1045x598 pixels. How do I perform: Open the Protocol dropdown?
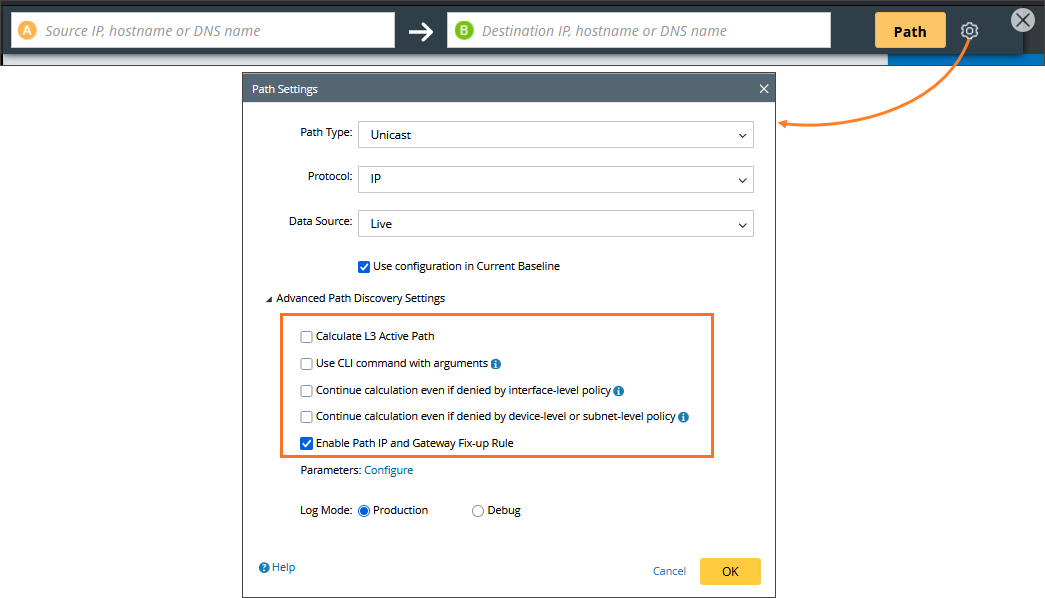click(x=555, y=179)
